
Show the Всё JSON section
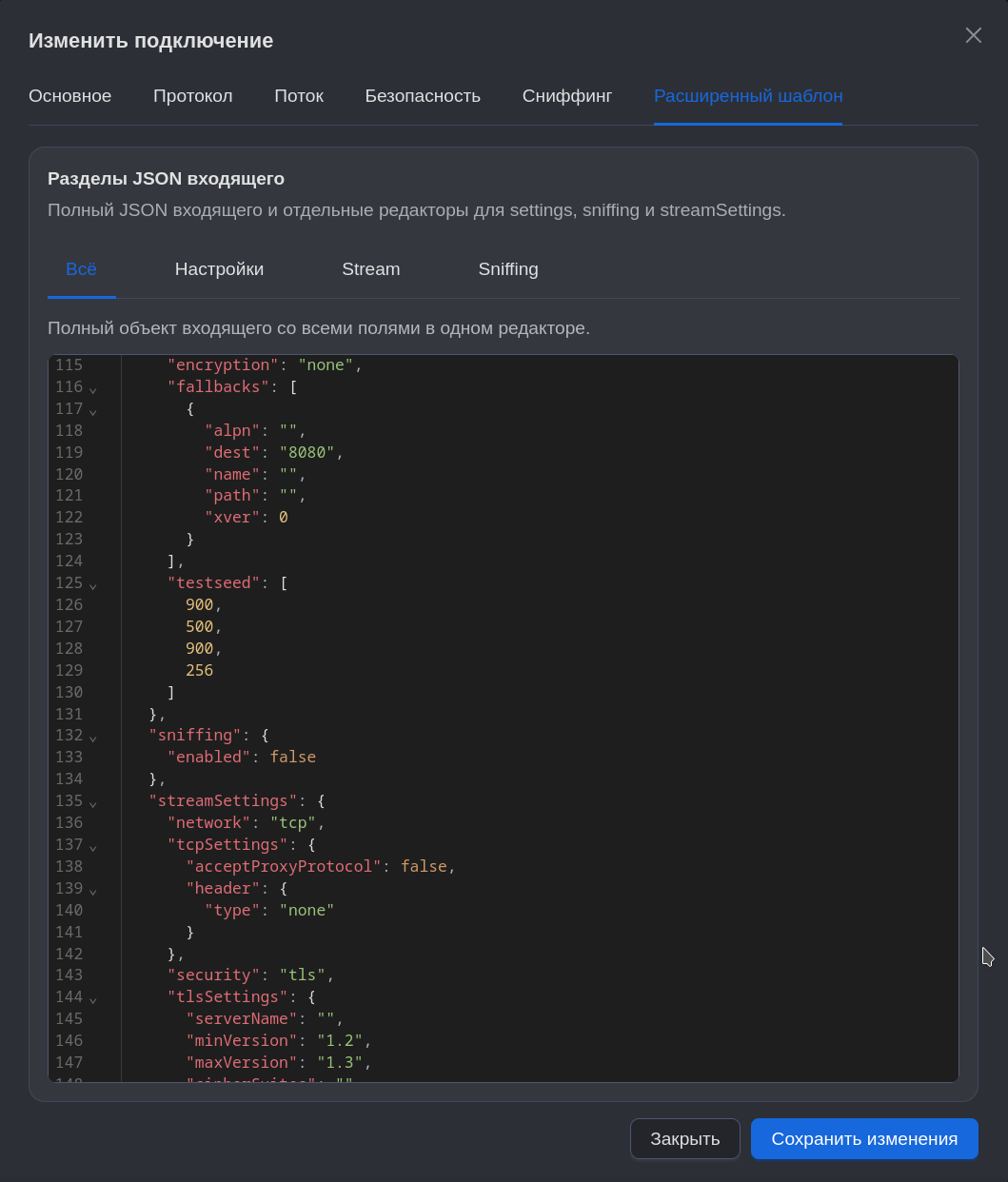click(82, 269)
